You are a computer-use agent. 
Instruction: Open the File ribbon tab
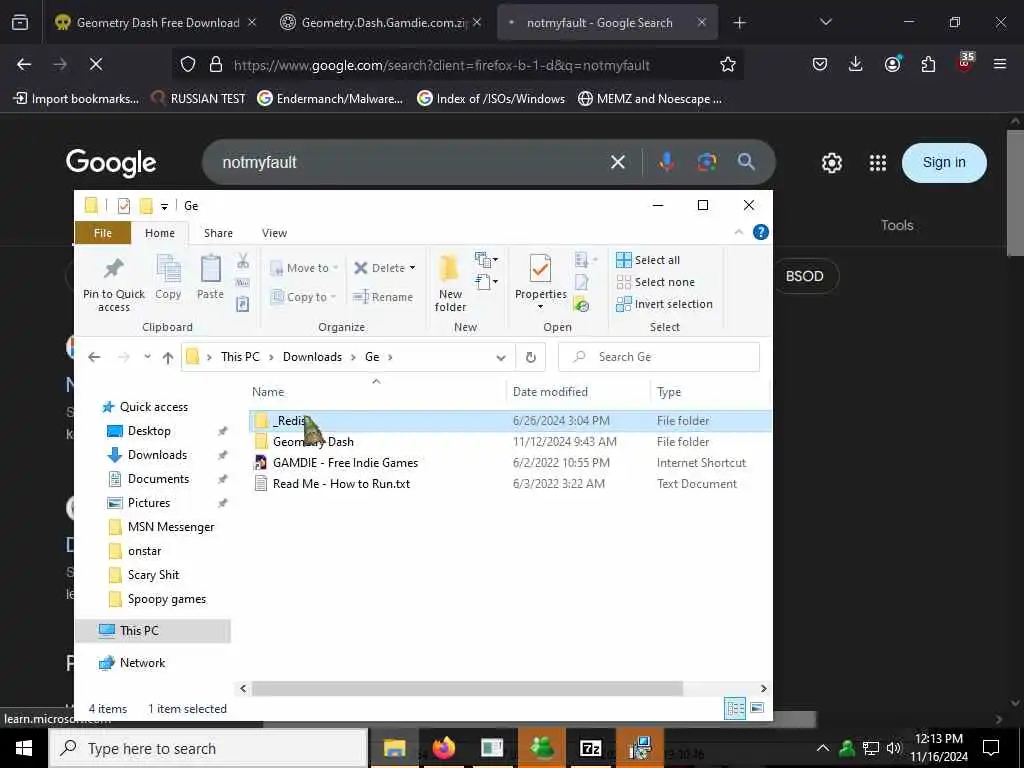tap(103, 233)
